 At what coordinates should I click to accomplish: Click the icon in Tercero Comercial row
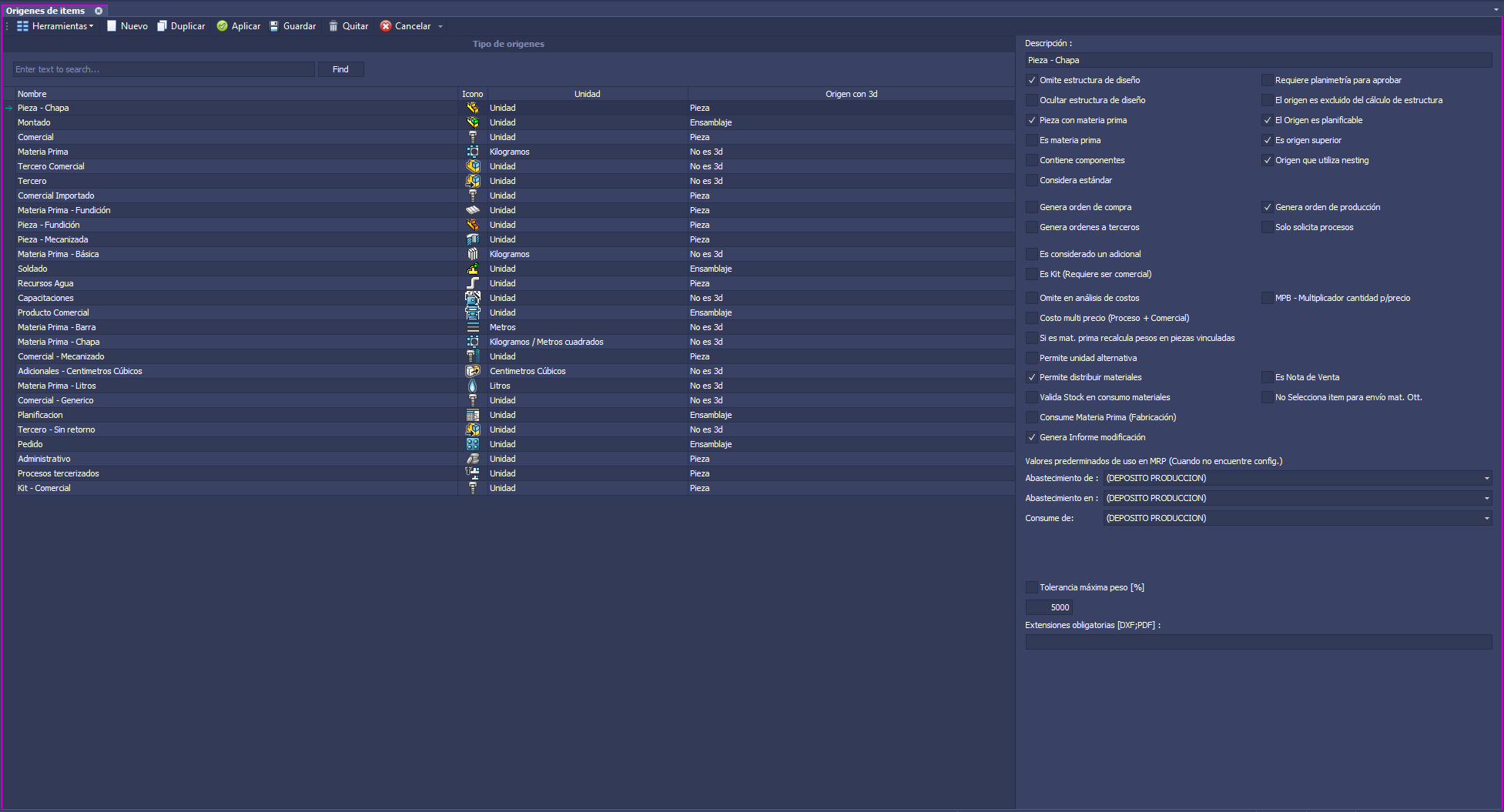[473, 166]
